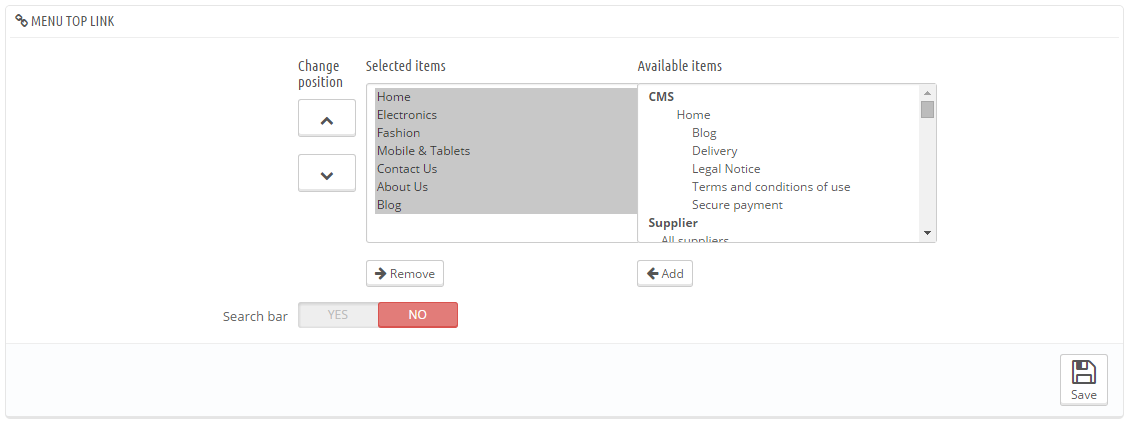Set Search bar to YES
Image resolution: width=1130 pixels, height=421 pixels.
[x=338, y=315]
